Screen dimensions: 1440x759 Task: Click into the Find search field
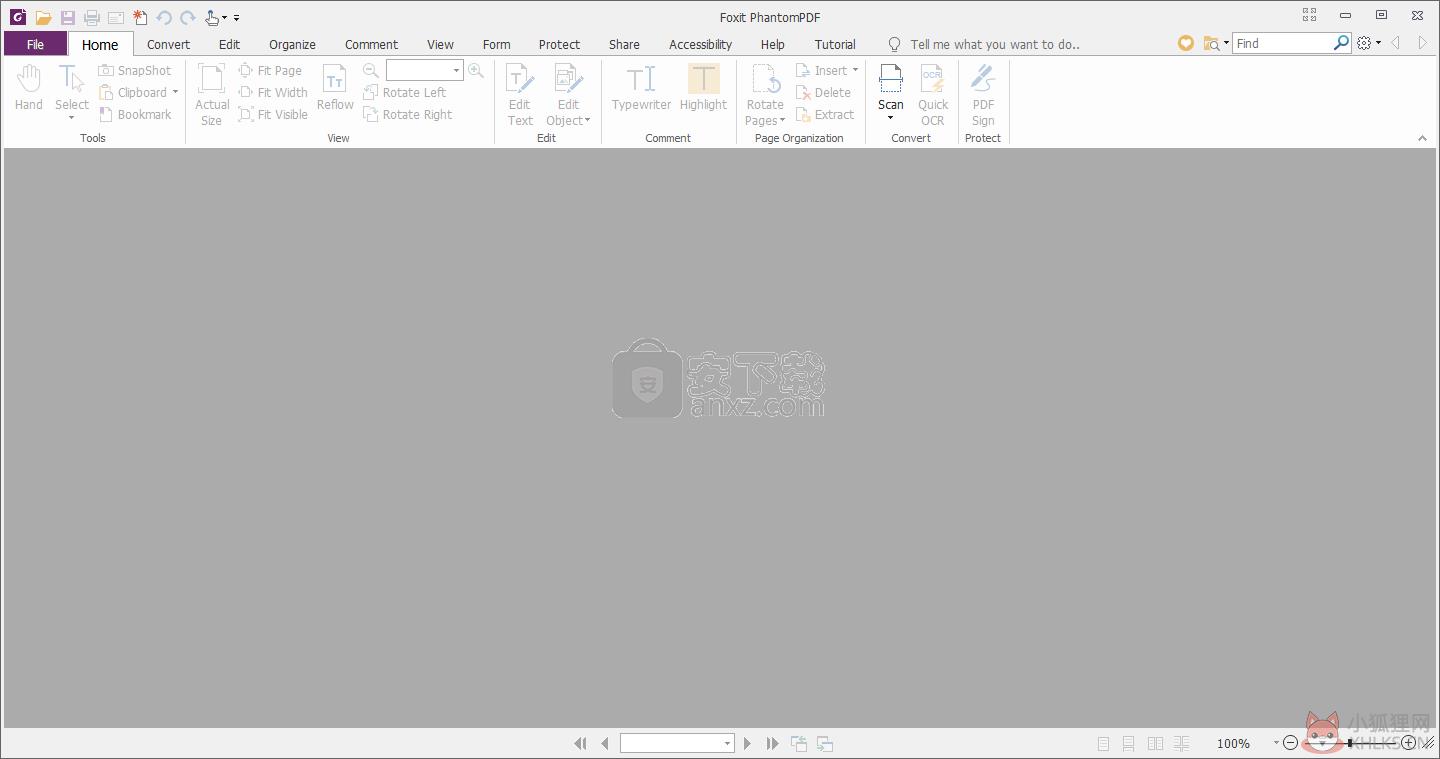point(1283,43)
